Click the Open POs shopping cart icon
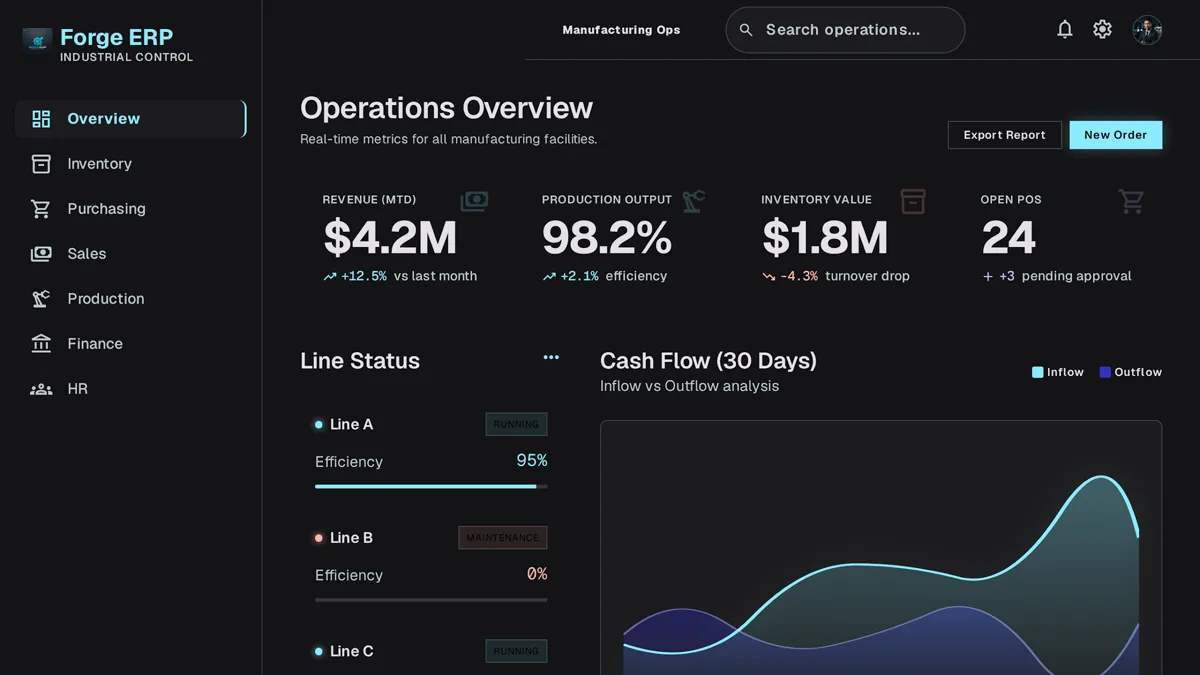Screen dimensions: 1200x675 (1132, 201)
